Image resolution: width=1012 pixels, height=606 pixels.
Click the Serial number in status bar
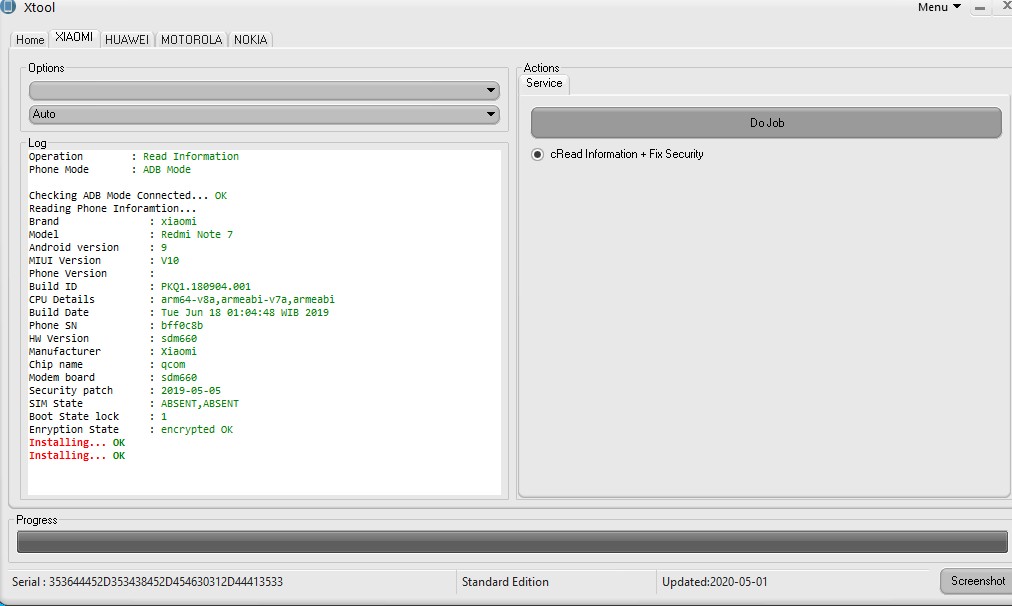coord(147,581)
